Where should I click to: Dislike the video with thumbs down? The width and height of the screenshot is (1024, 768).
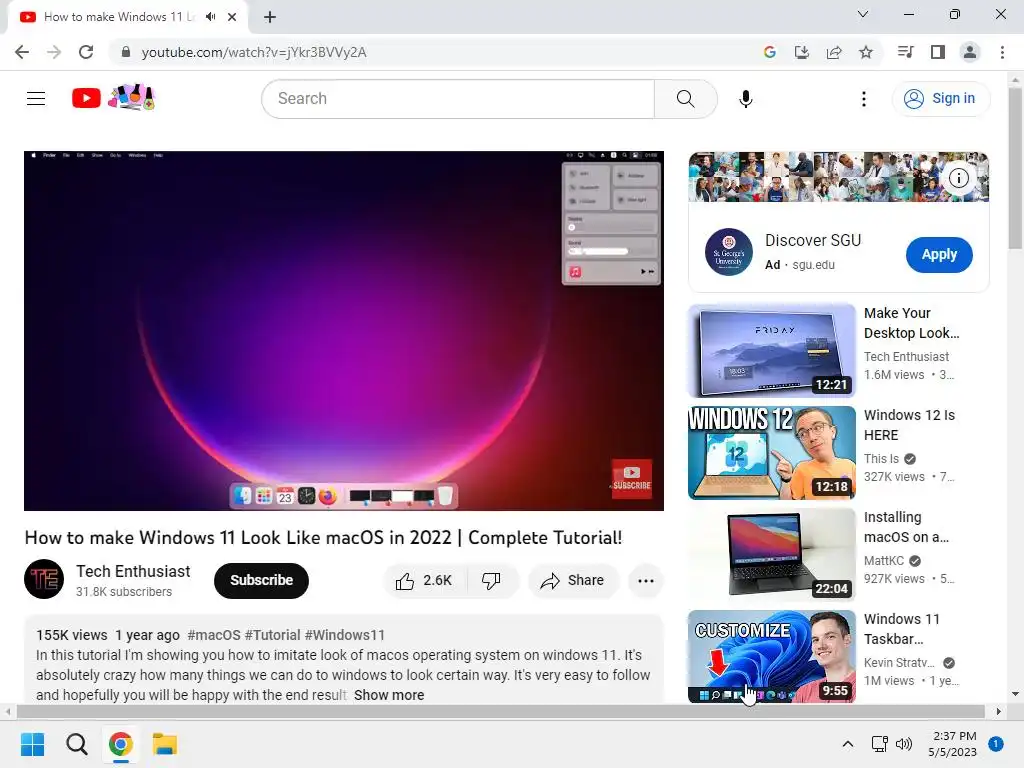coord(491,581)
